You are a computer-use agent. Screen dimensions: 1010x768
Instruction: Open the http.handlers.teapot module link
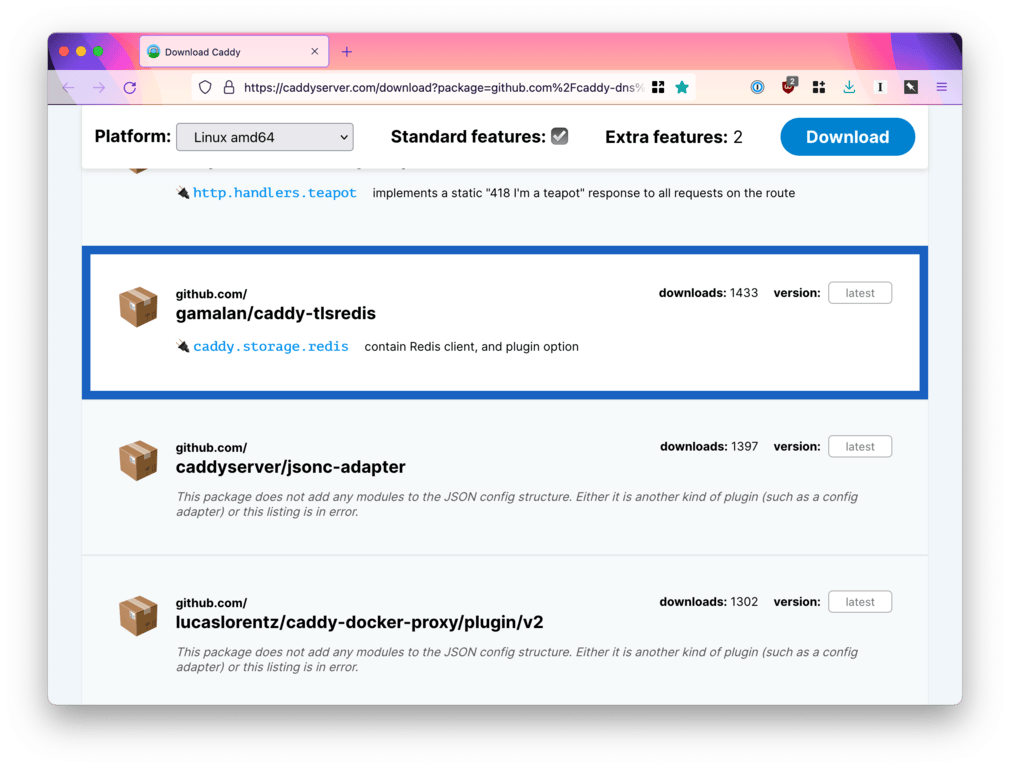tap(274, 193)
